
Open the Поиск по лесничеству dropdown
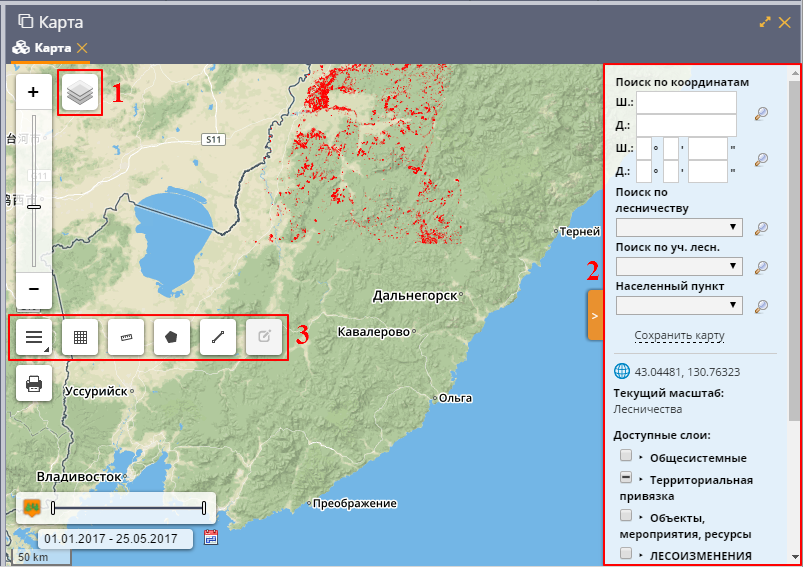pos(680,227)
